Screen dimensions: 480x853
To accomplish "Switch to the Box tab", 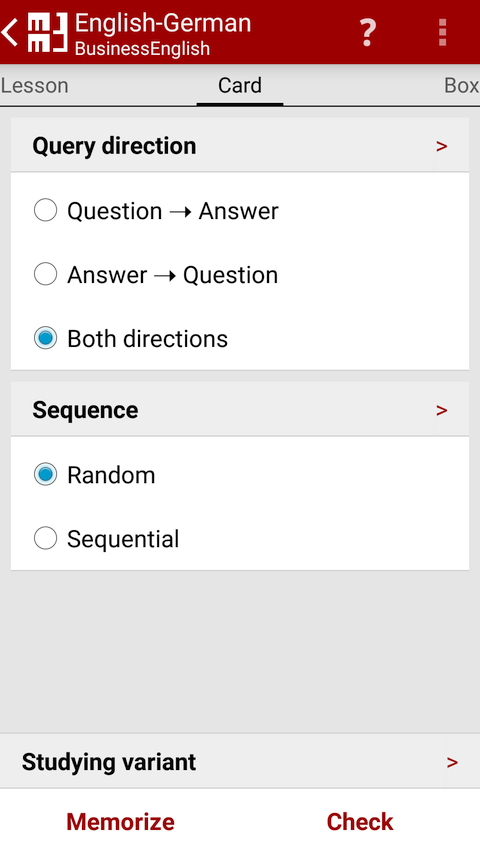I will pyautogui.click(x=461, y=86).
